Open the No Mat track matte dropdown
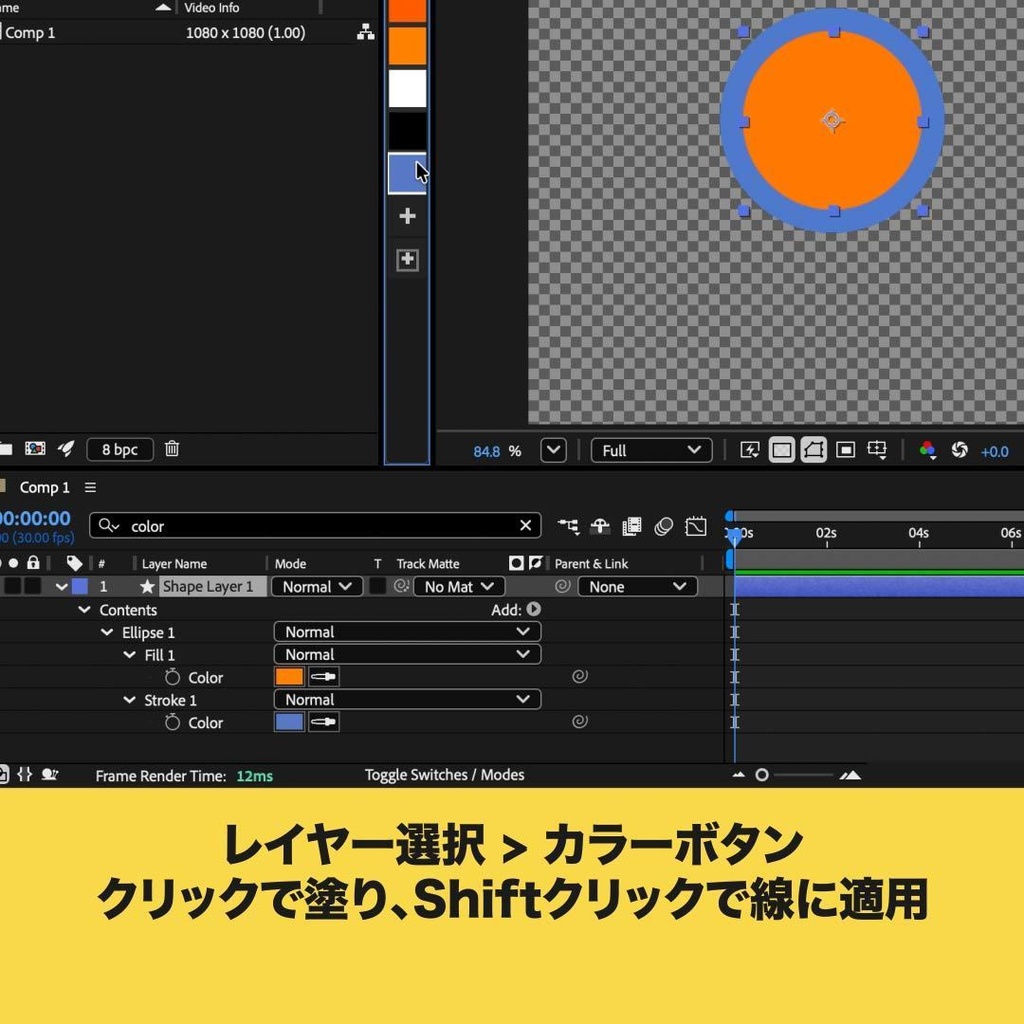1024x1024 pixels. coord(458,586)
